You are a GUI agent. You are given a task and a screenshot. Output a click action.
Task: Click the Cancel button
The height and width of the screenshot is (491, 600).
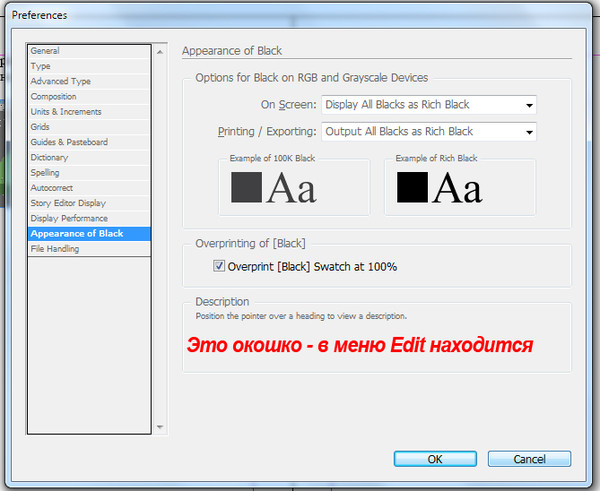pos(529,459)
